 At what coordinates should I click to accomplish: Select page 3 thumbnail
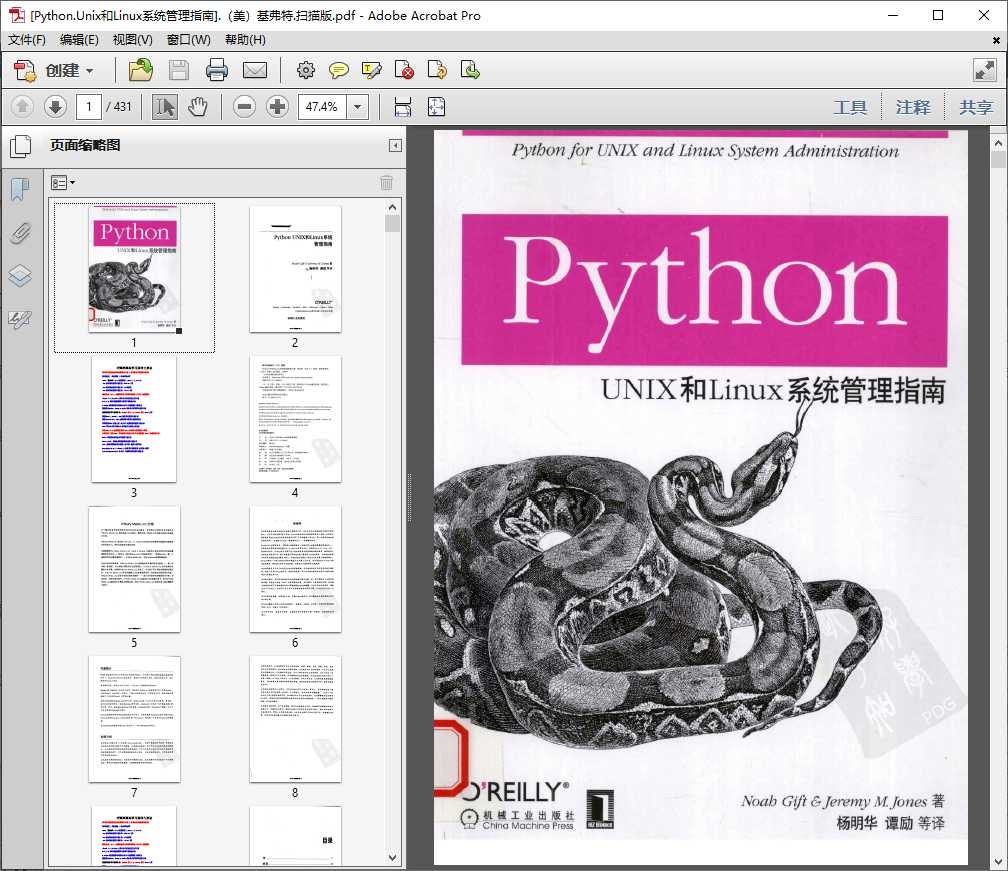(x=134, y=418)
